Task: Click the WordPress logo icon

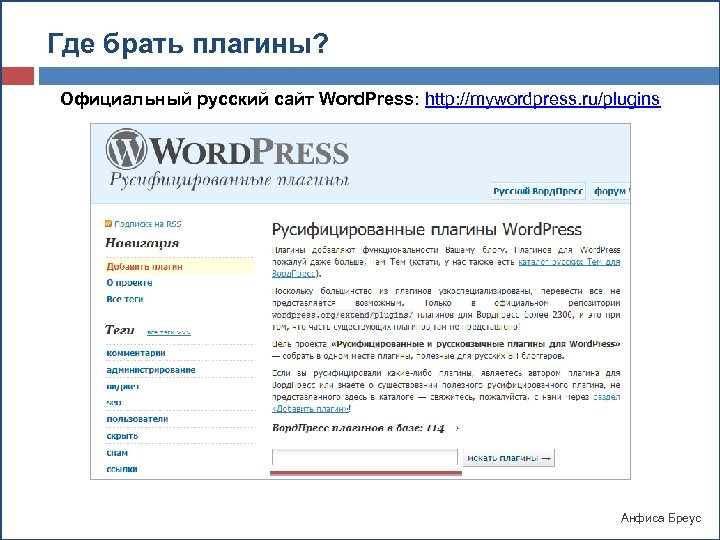Action: tap(126, 149)
